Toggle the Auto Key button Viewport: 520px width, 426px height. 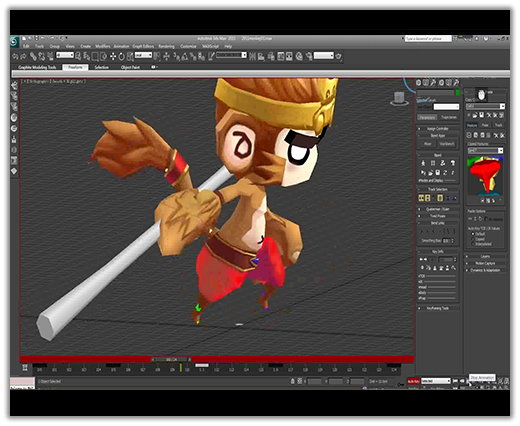pyautogui.click(x=413, y=381)
